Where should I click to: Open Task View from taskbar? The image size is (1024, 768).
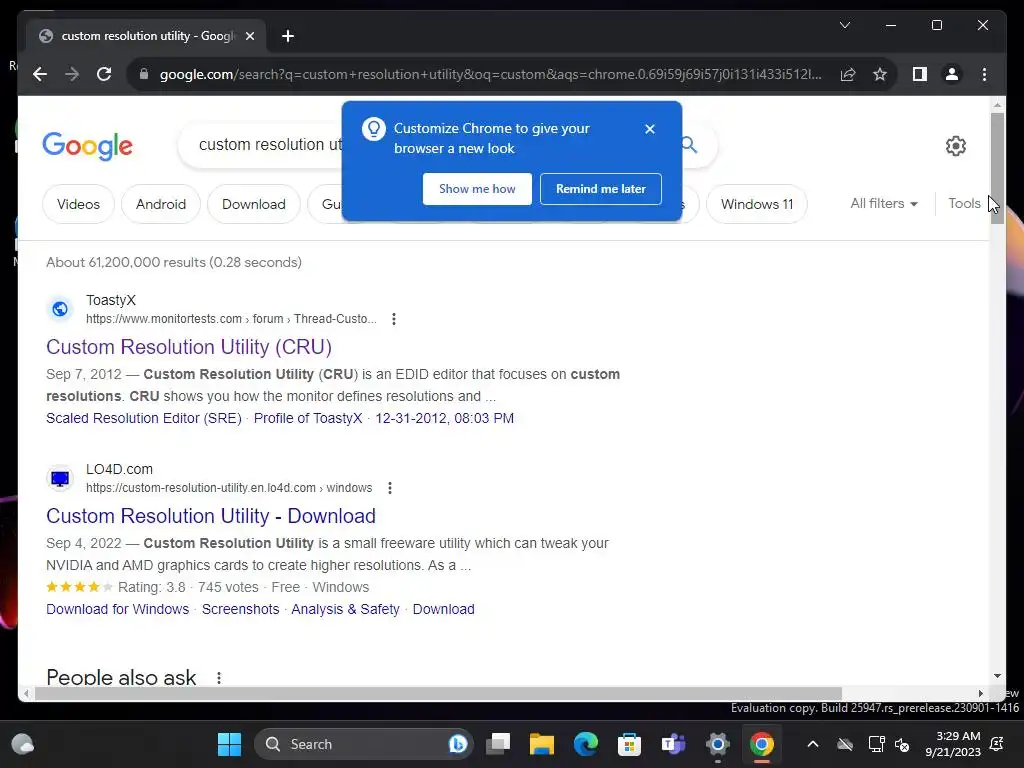[x=498, y=744]
